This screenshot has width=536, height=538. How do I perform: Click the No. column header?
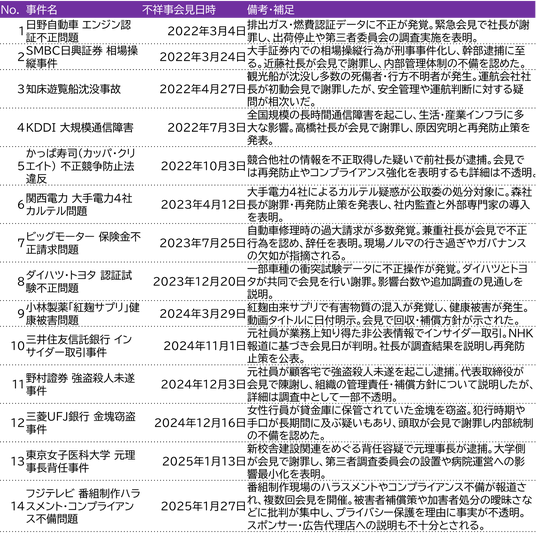[10, 10]
